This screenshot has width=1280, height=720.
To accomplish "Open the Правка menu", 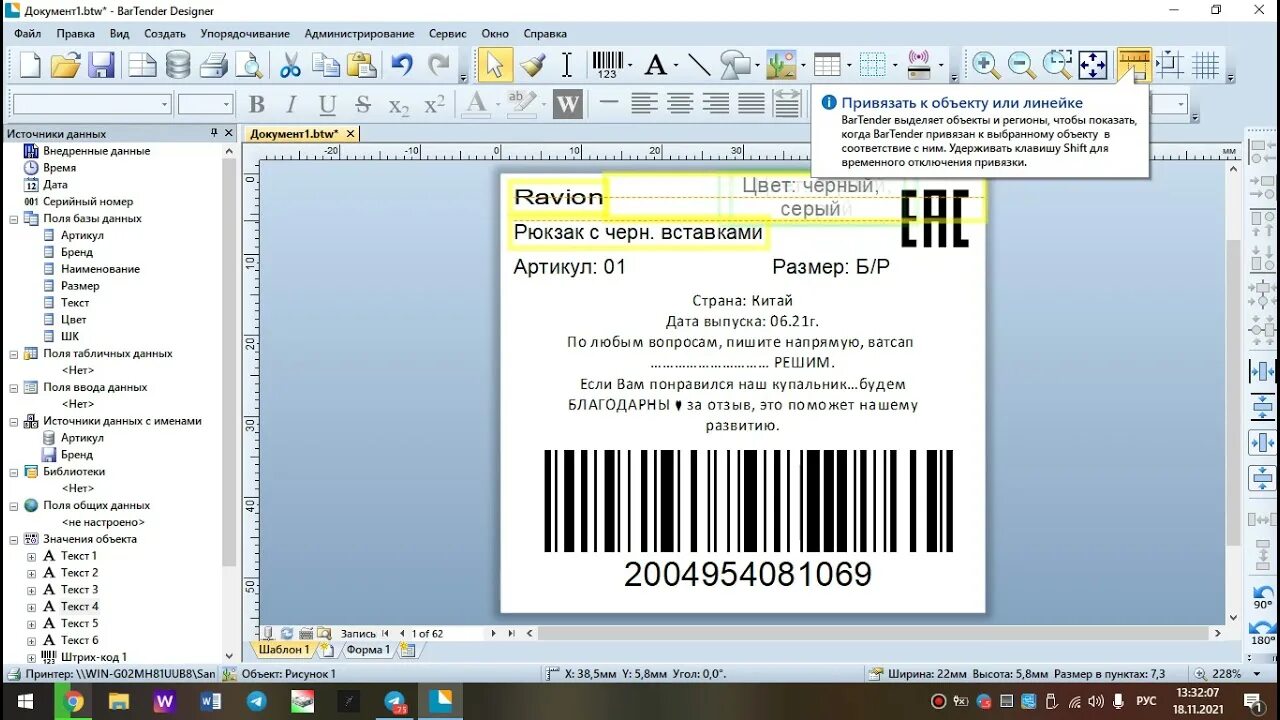I will tap(76, 33).
